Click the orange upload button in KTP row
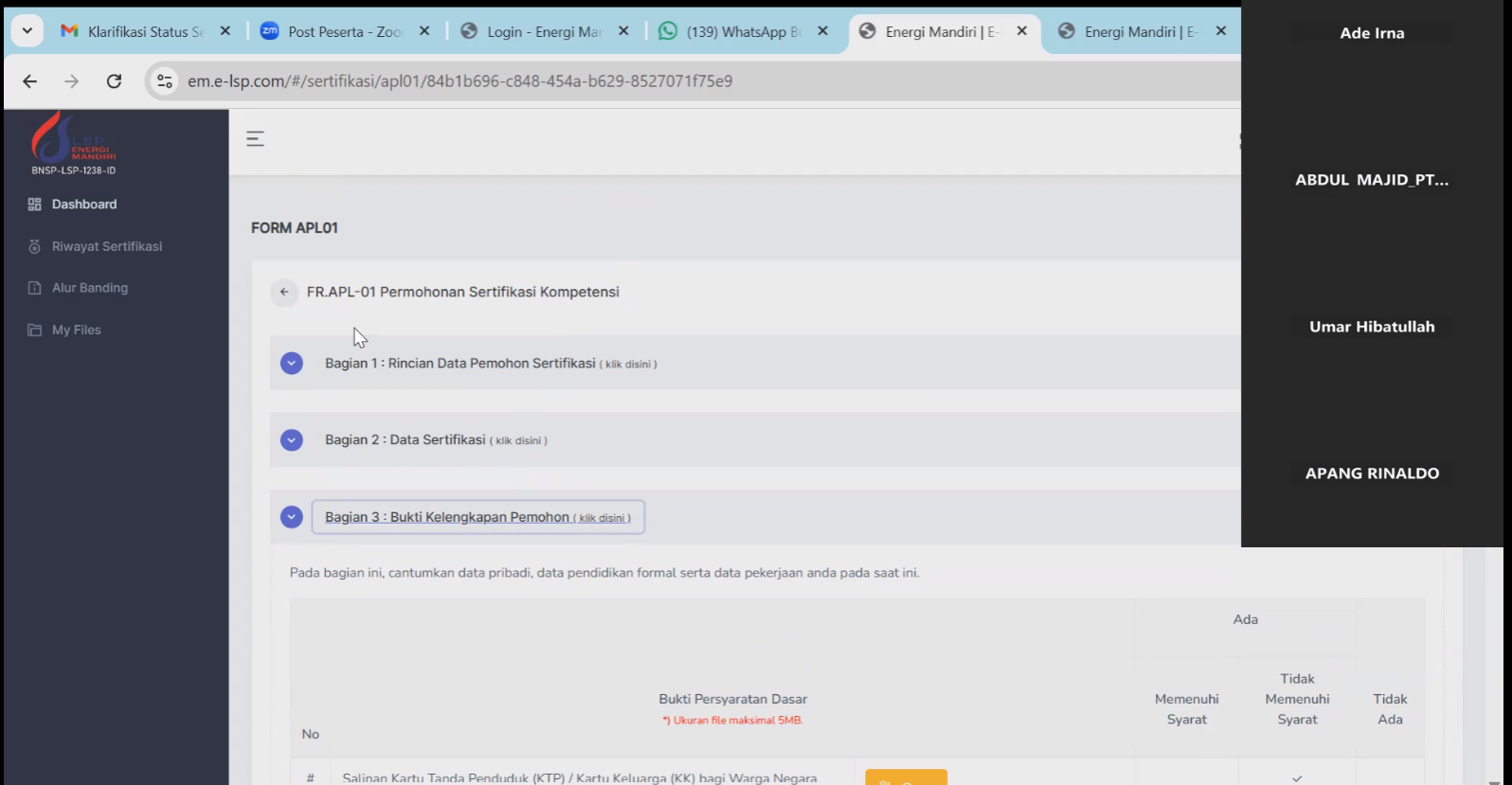 [x=906, y=777]
